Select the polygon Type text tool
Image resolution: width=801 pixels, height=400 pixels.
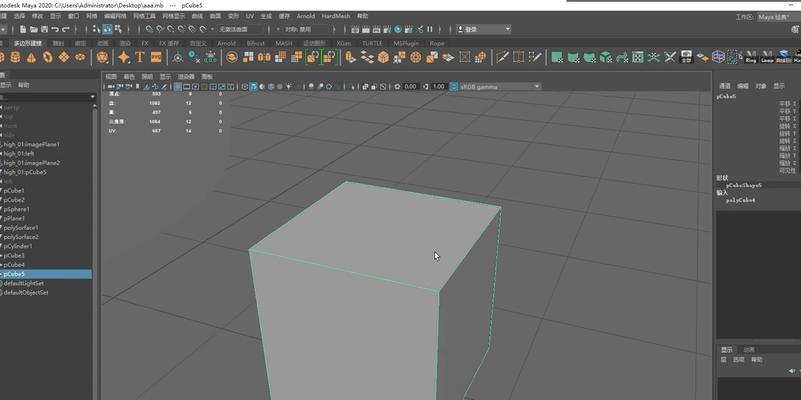pyautogui.click(x=139, y=57)
